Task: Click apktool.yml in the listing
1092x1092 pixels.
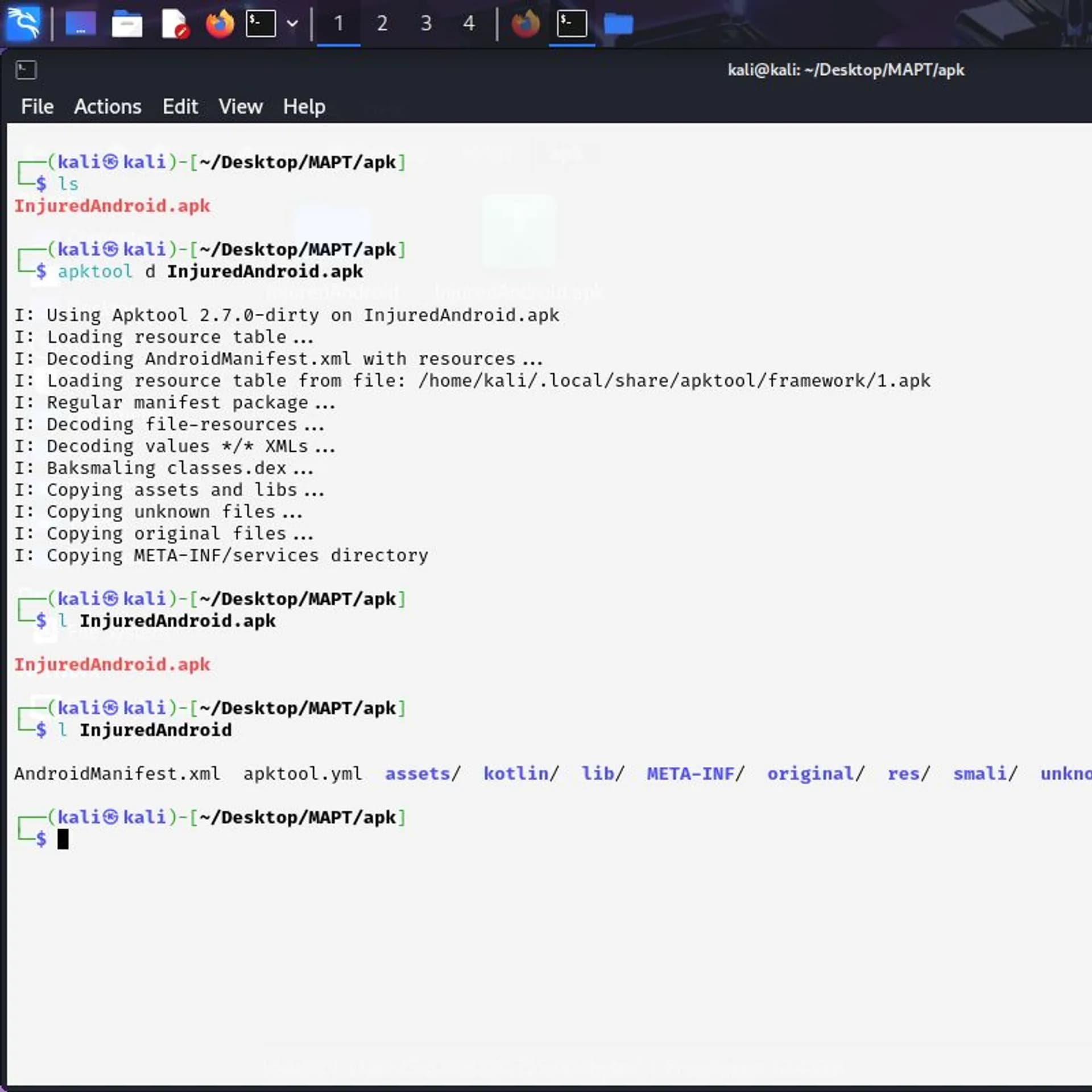Action: 303,774
